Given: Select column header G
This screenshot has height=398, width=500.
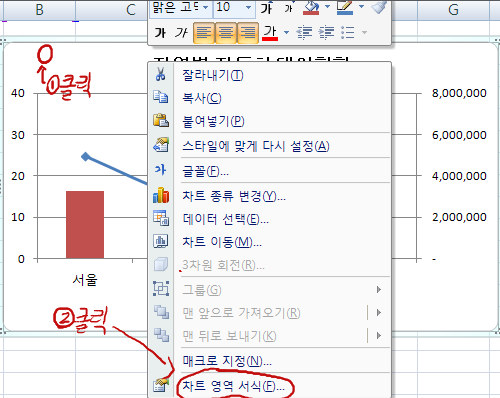Looking at the screenshot, I should [453, 10].
